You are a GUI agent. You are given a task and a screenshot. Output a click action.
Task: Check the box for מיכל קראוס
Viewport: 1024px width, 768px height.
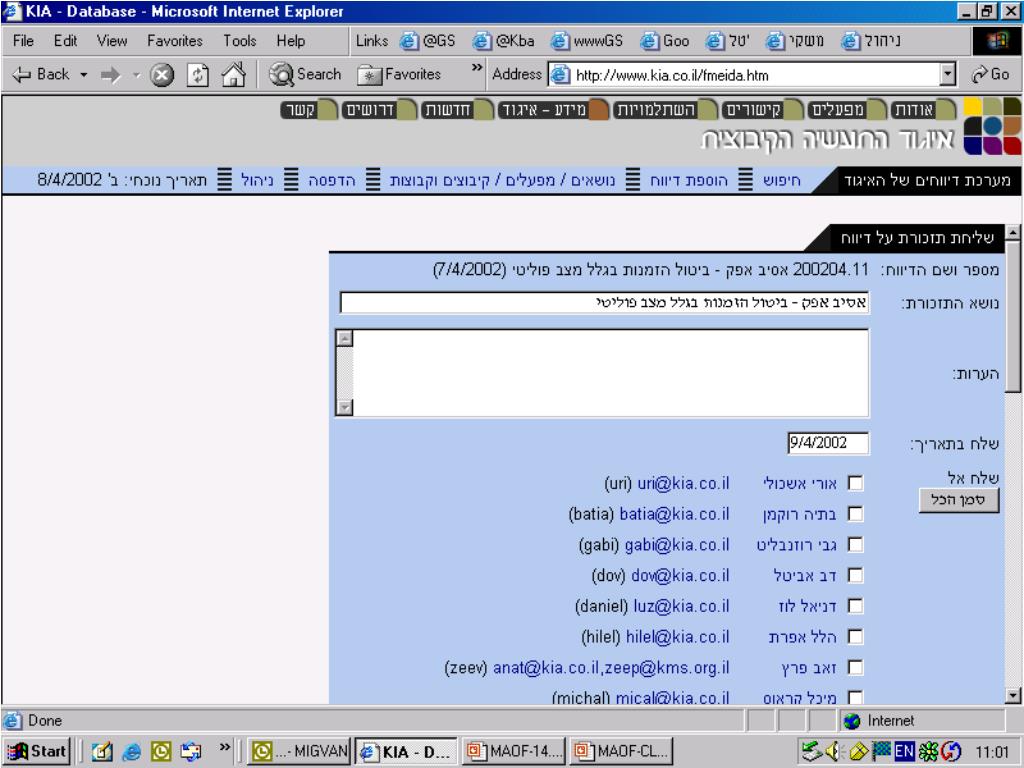(x=855, y=697)
